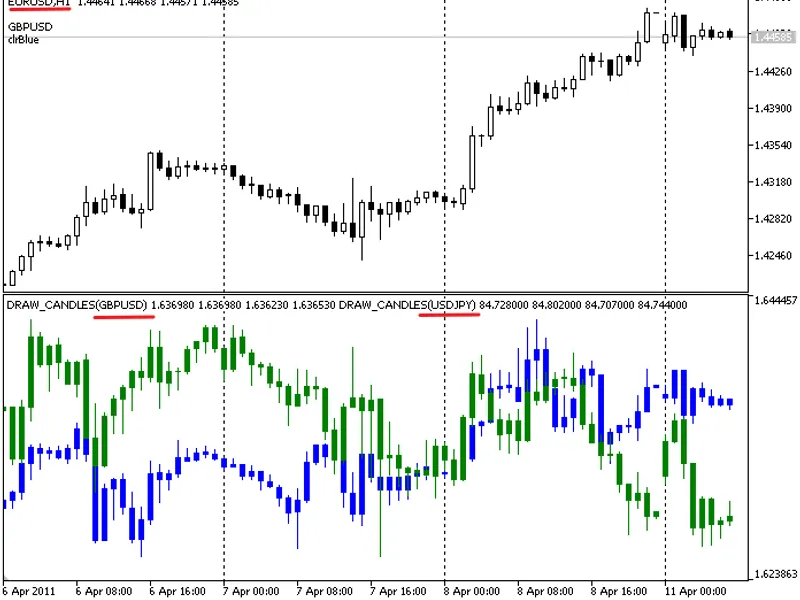Click the USDJPY low value 84.707000
The height and width of the screenshot is (600, 800).
click(609, 305)
